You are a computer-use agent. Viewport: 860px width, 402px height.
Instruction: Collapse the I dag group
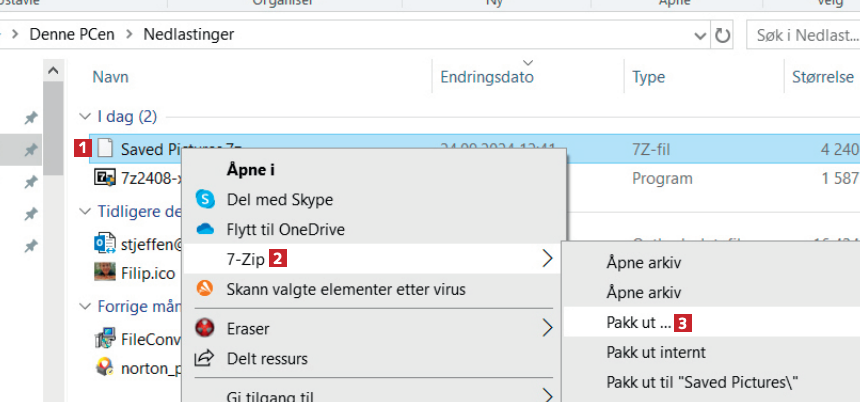83,116
